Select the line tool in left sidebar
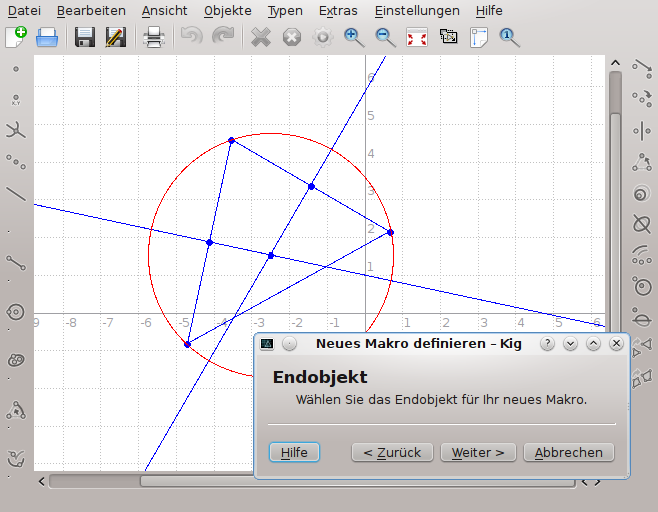The width and height of the screenshot is (658, 512). (x=16, y=194)
